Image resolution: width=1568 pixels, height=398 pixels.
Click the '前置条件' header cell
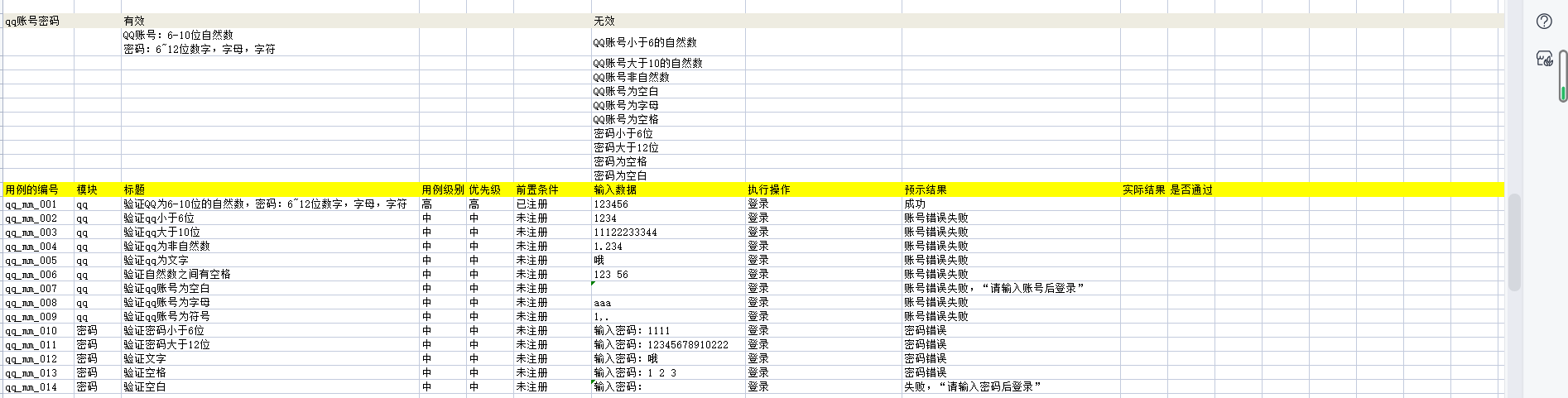(x=552, y=189)
